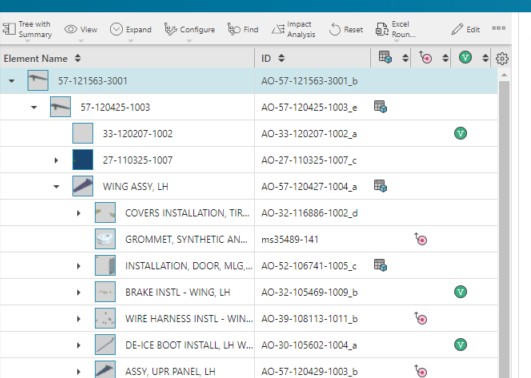The image size is (531, 378).
Task: Click the dark blue 27-110325-1007 thumbnail
Action: pyautogui.click(x=83, y=160)
